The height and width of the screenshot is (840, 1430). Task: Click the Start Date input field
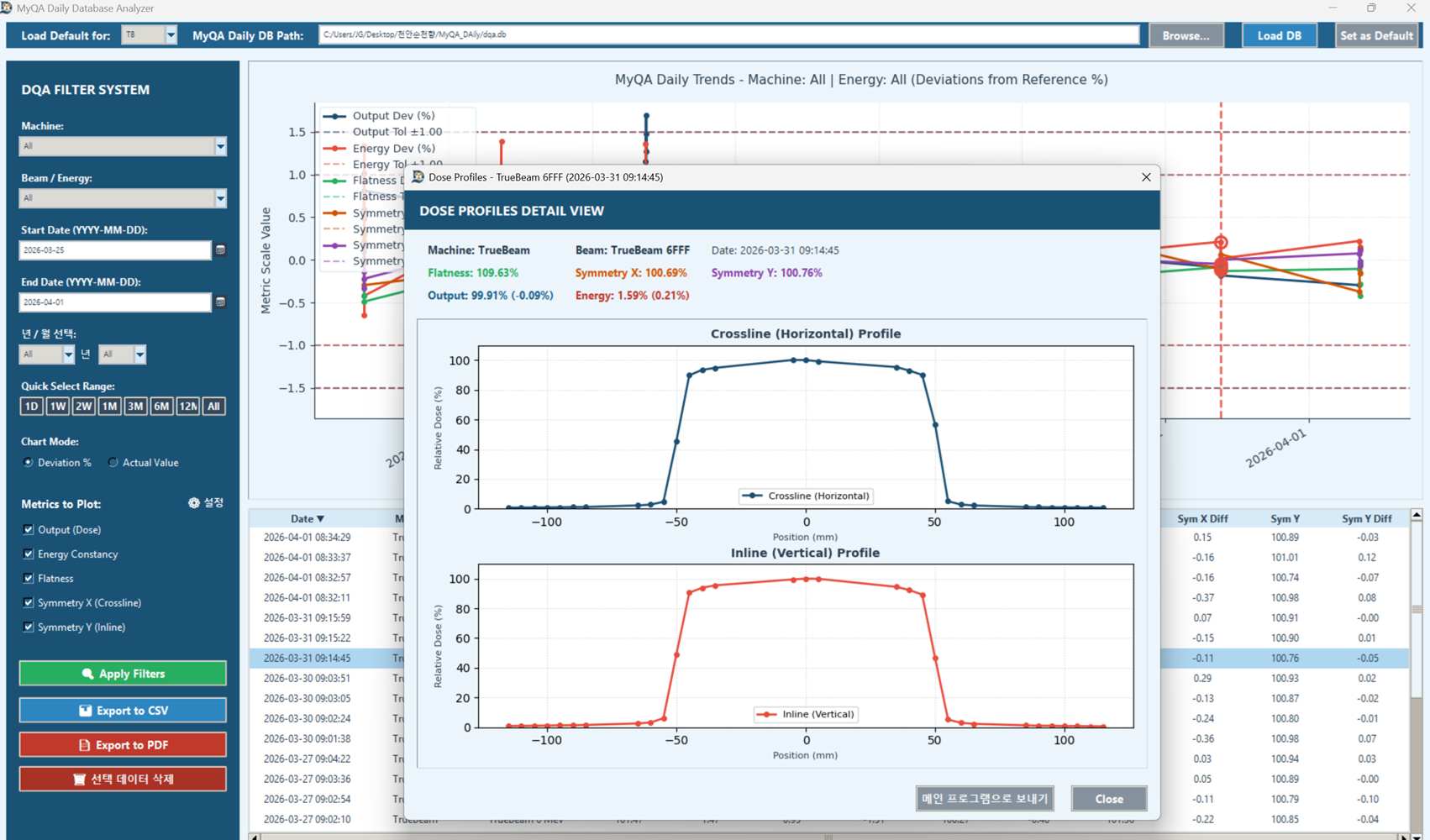[115, 250]
